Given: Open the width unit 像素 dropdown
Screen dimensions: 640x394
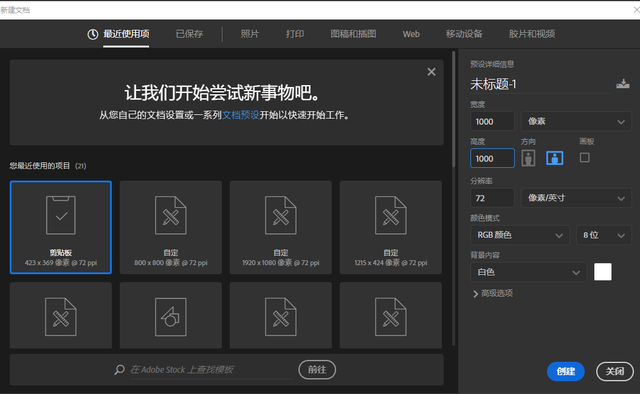Looking at the screenshot, I should [x=576, y=122].
